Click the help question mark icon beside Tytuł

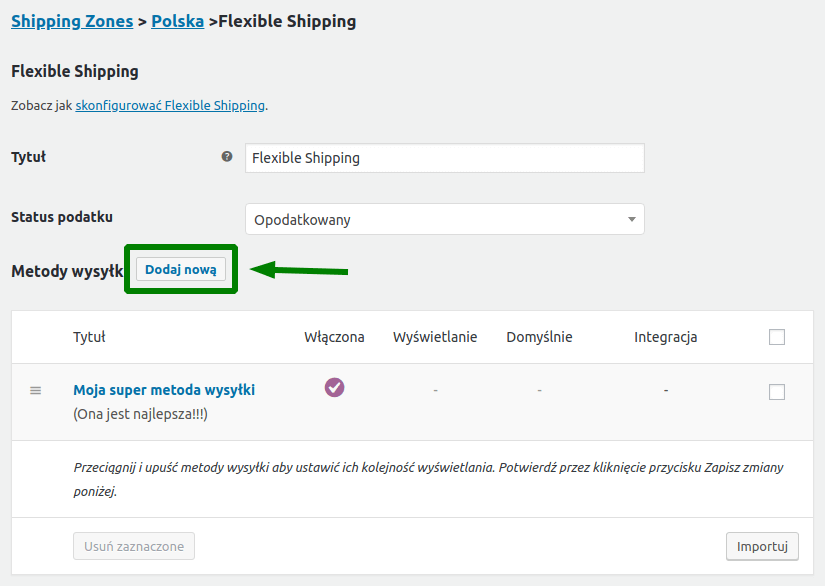227,157
